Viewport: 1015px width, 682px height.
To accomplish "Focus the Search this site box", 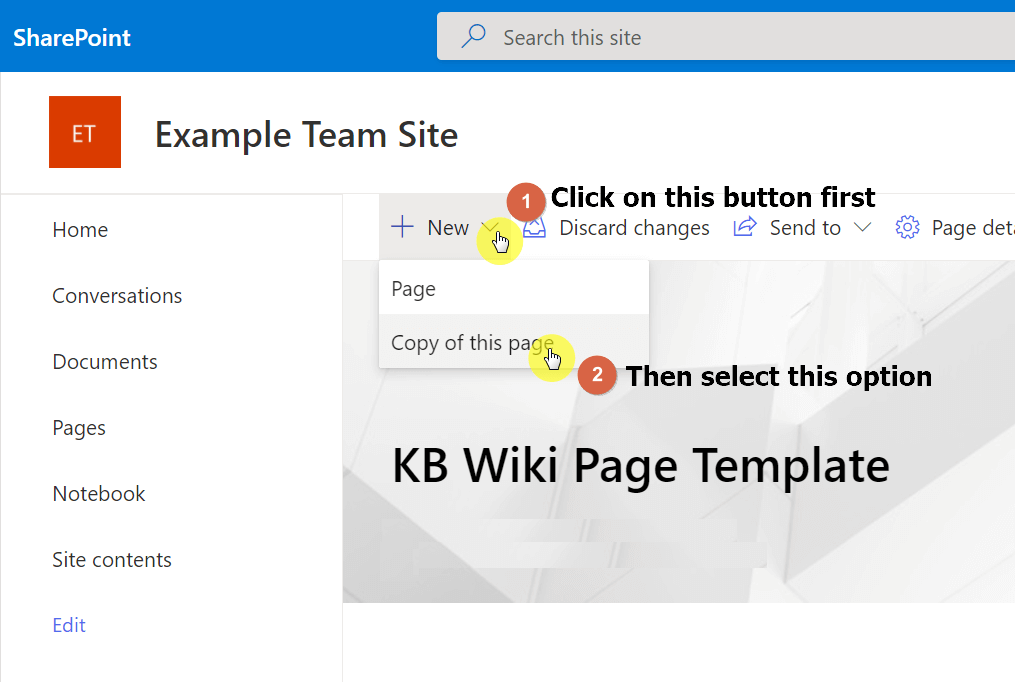I will click(726, 36).
